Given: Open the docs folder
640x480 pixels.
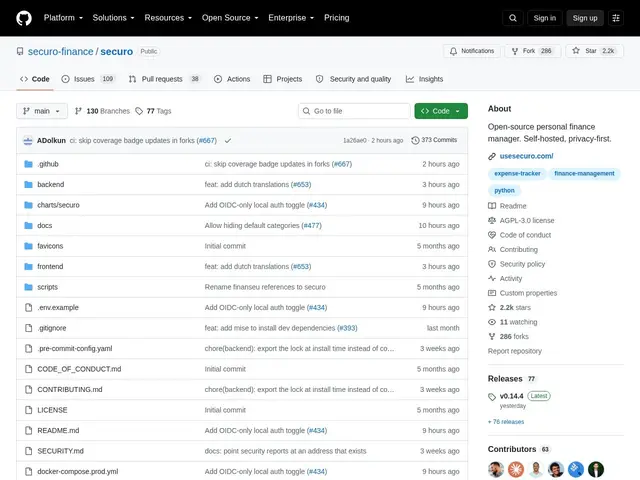Looking at the screenshot, I should [x=44, y=225].
